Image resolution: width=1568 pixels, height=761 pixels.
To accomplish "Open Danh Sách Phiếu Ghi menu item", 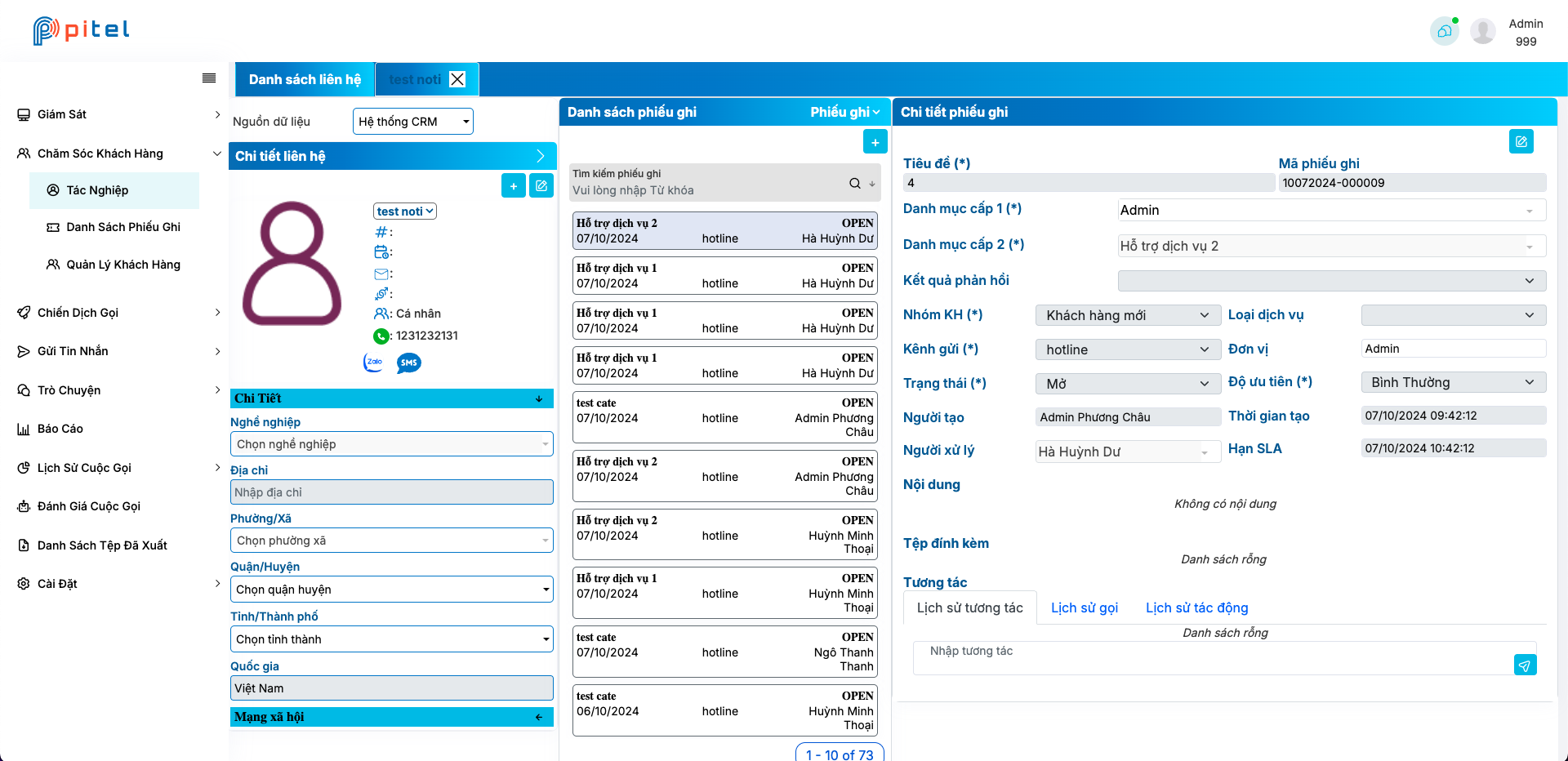I will [114, 227].
